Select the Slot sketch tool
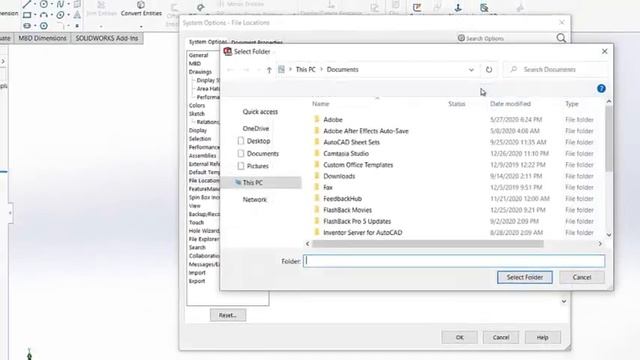Viewport: 640px width, 360px height. [27, 26]
